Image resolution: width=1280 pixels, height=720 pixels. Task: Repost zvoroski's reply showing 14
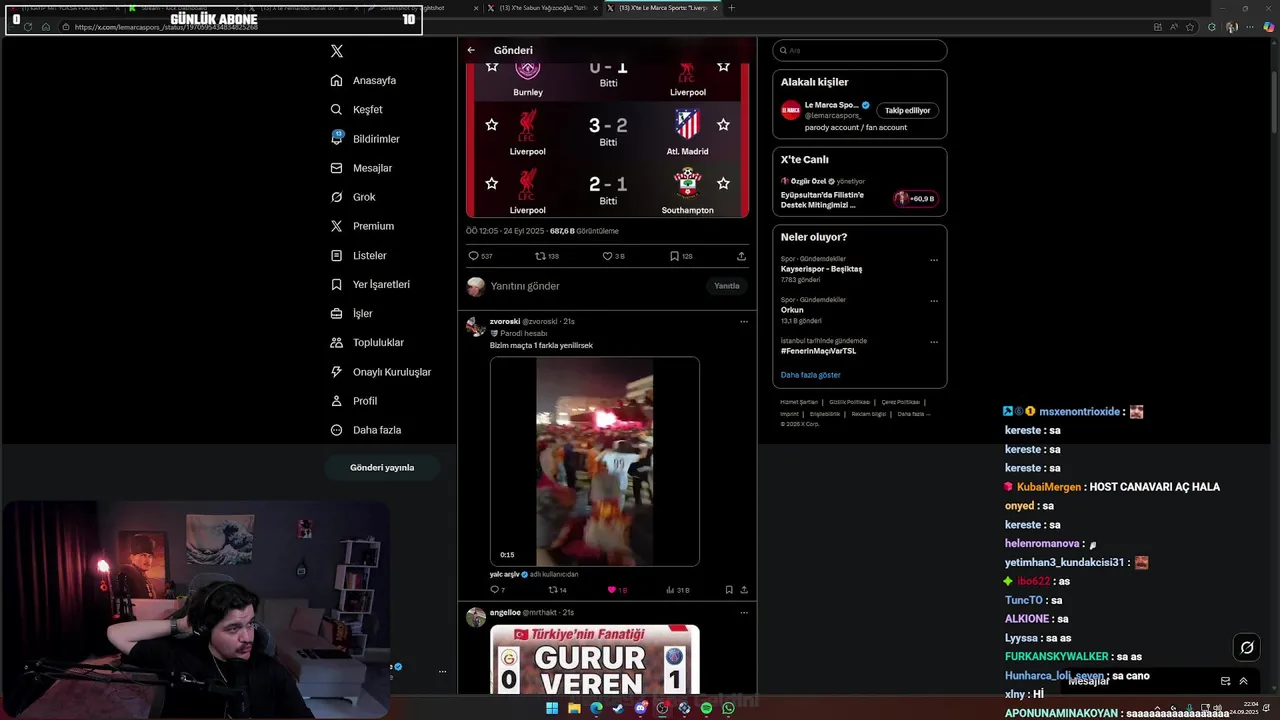pyautogui.click(x=557, y=590)
